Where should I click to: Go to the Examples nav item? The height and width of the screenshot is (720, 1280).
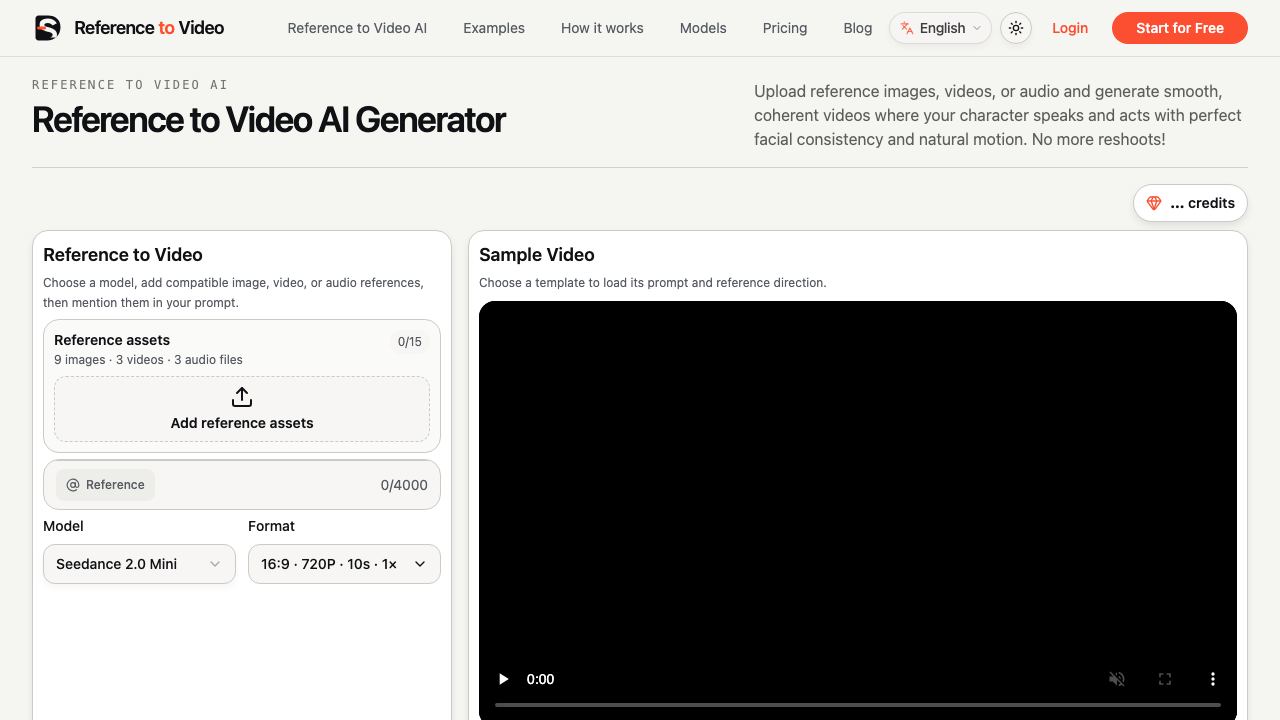(494, 28)
